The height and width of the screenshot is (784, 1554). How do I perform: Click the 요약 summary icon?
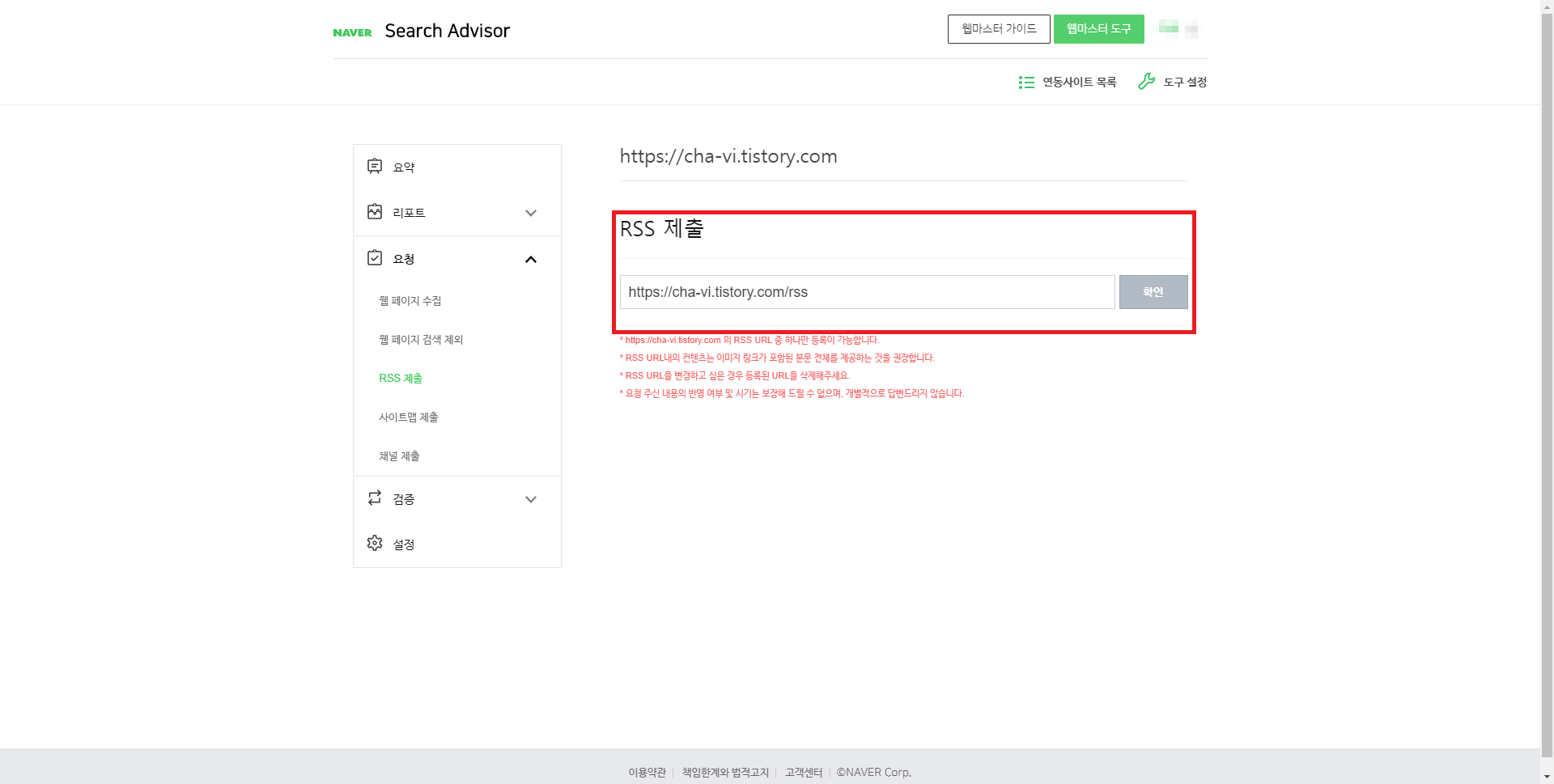point(375,166)
